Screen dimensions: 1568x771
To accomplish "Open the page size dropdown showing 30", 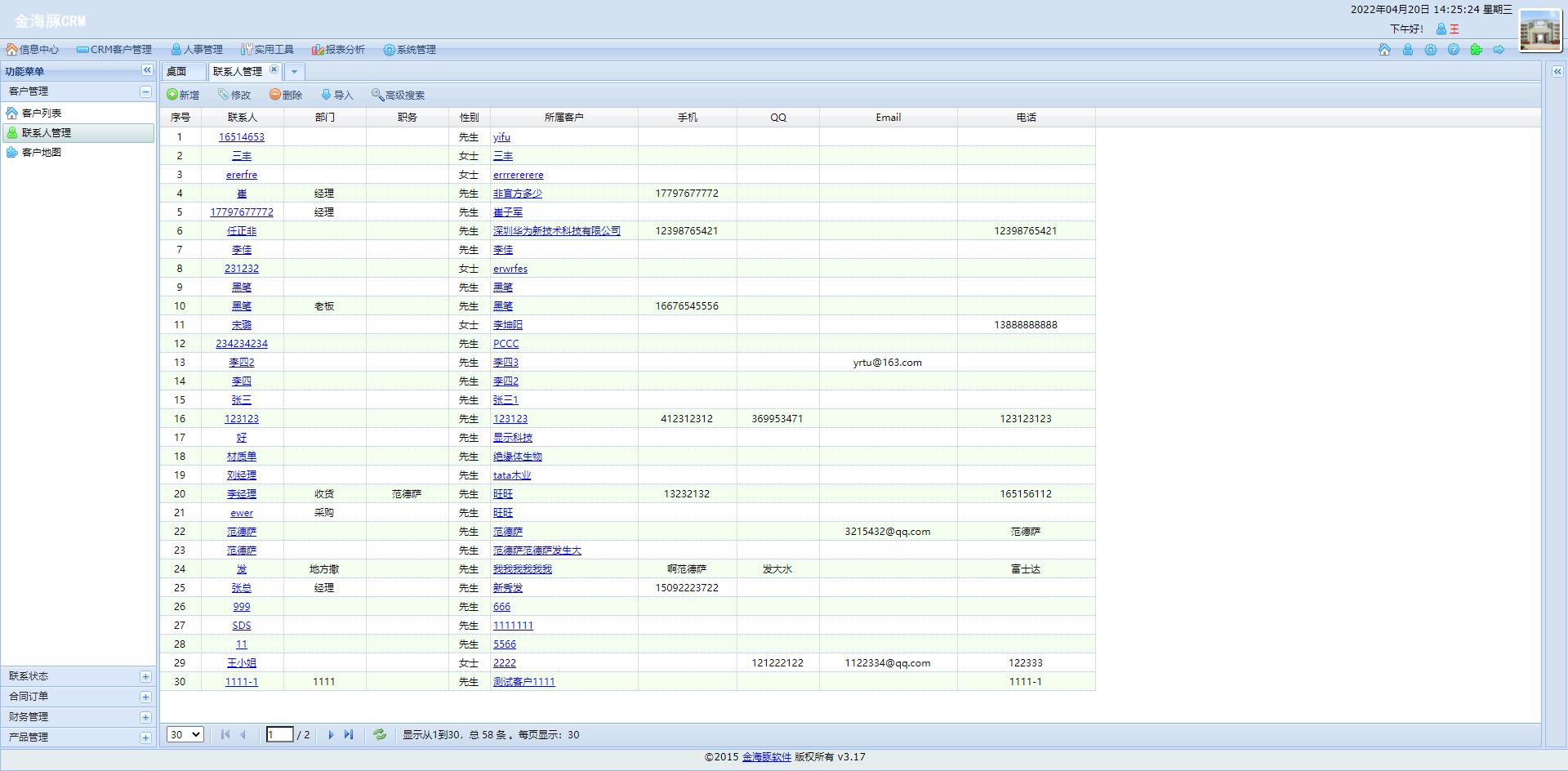I will click(185, 734).
